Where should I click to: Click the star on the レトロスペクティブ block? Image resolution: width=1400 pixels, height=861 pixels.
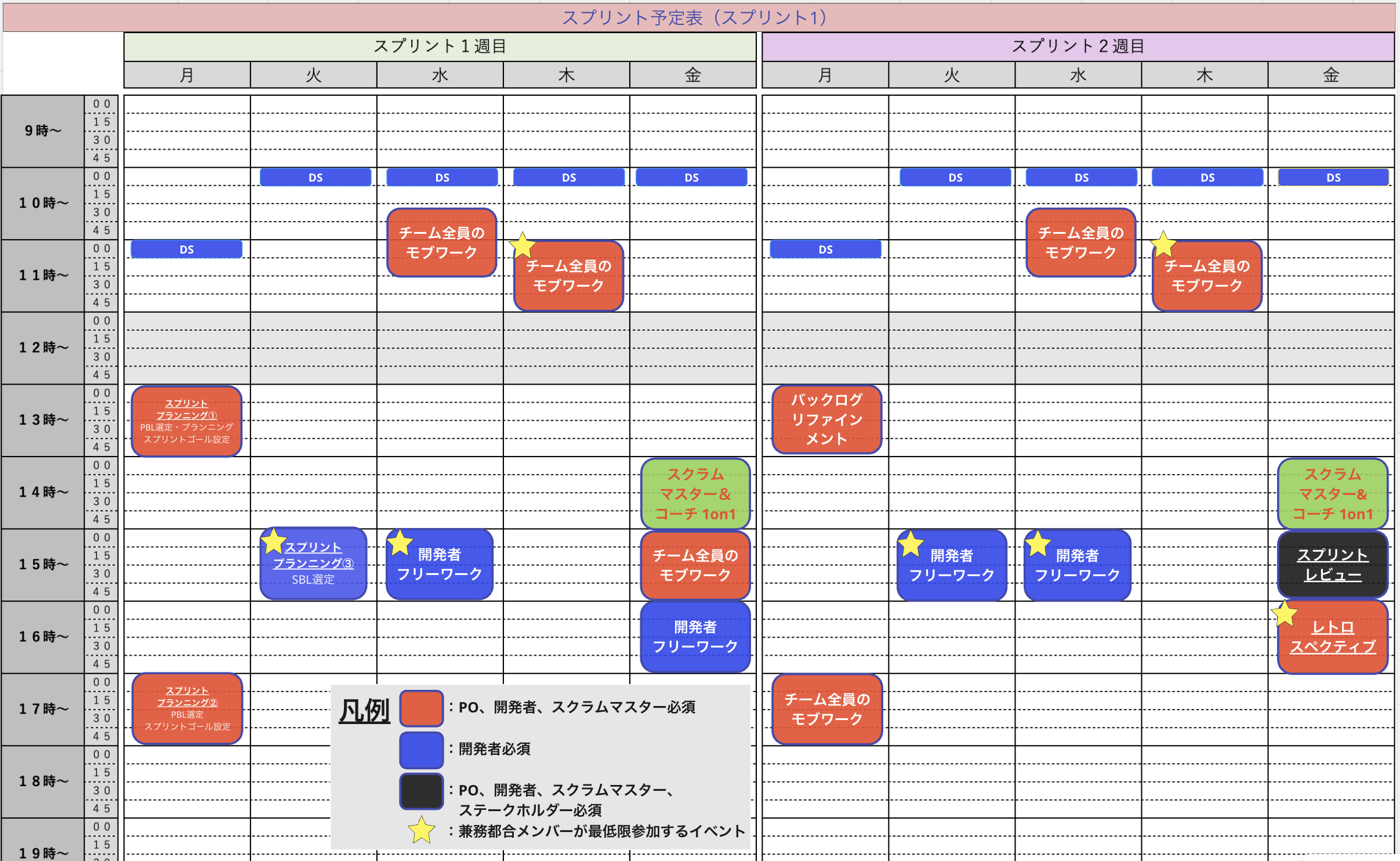click(1285, 614)
